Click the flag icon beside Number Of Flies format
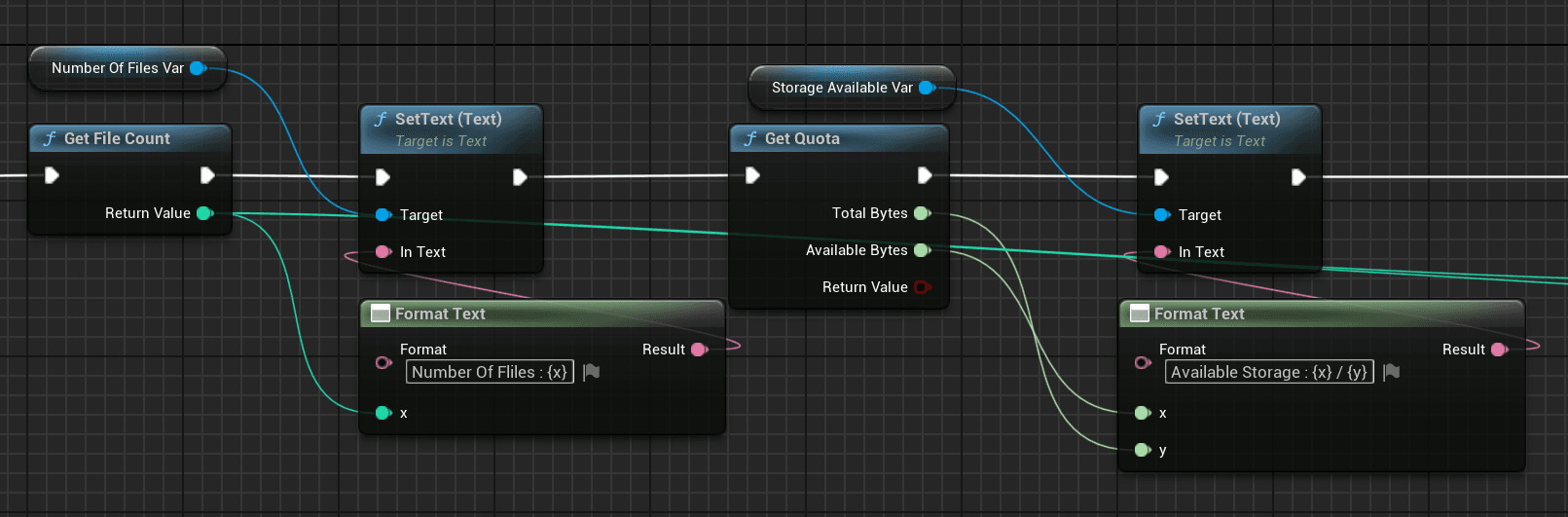1568x517 pixels. [x=591, y=372]
